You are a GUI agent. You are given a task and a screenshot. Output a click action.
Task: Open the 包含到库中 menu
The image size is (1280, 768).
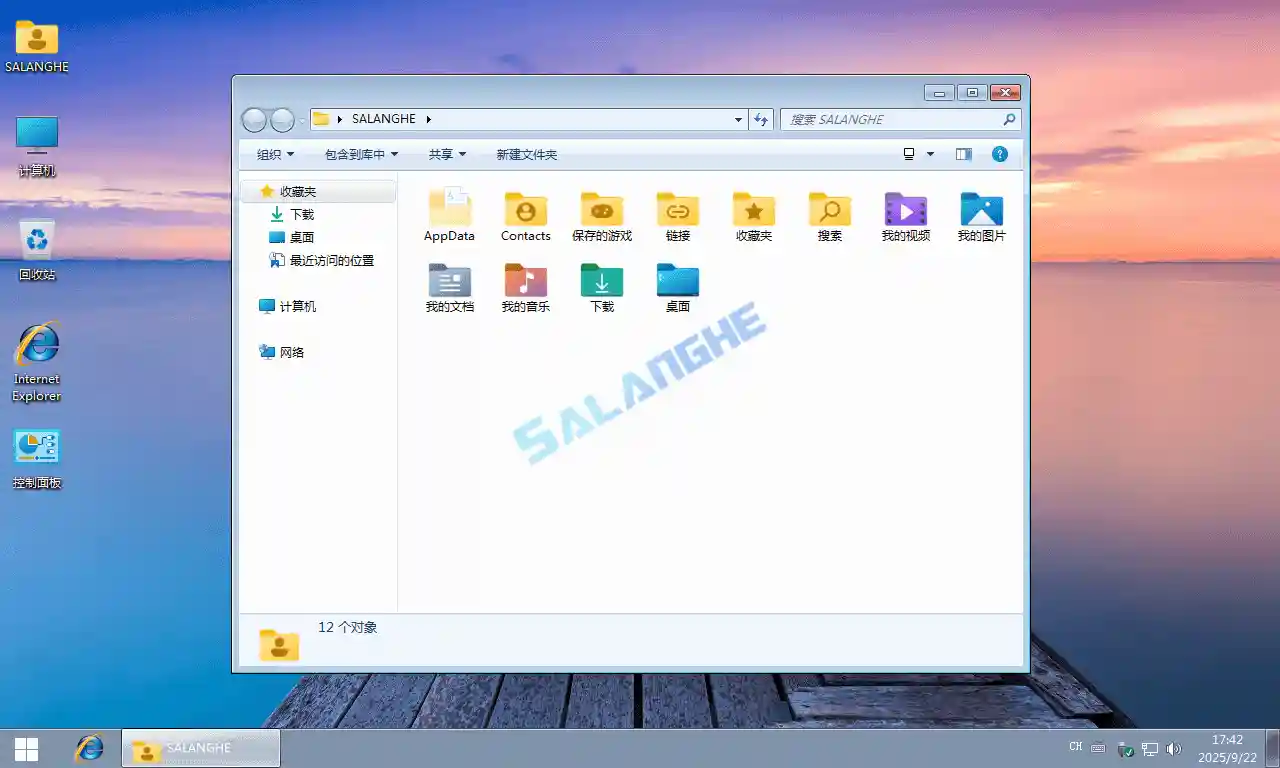tap(361, 154)
